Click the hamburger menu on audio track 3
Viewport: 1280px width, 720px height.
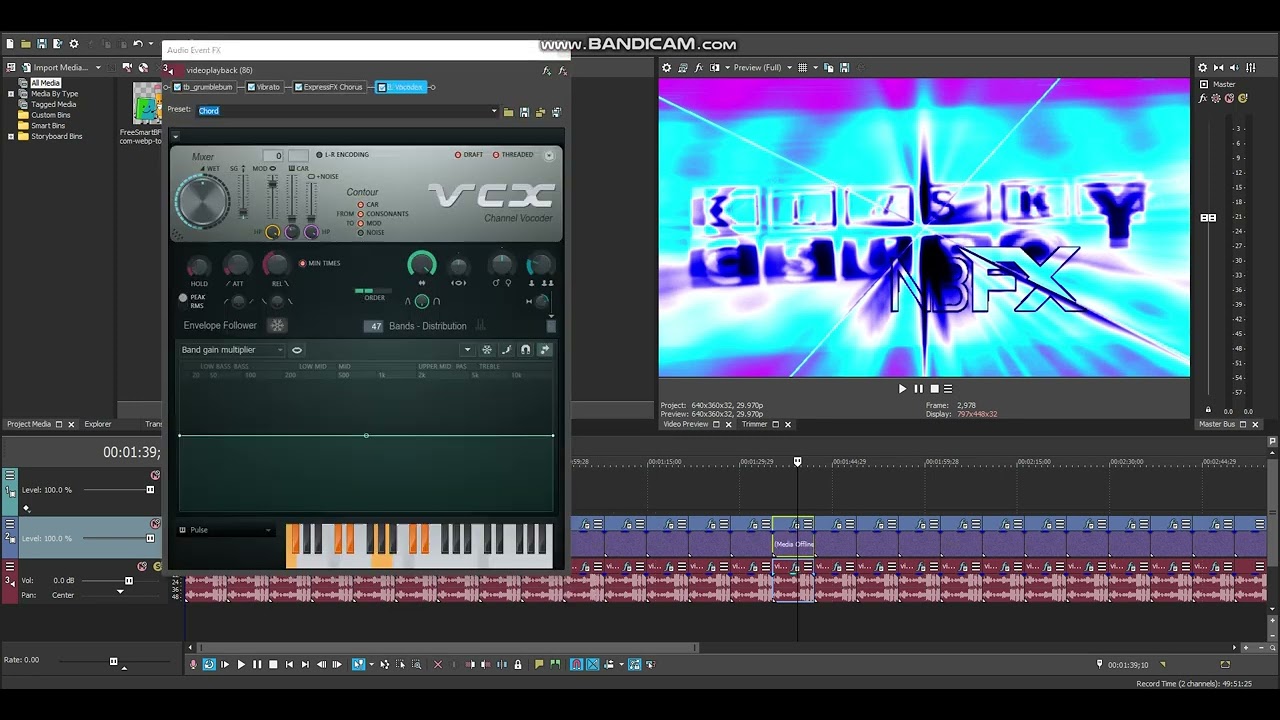[x=10, y=566]
